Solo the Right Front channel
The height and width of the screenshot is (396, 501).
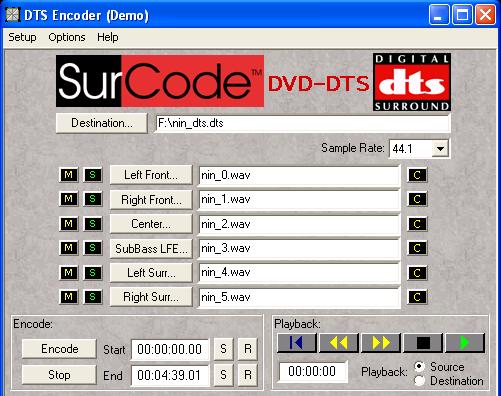pyautogui.click(x=92, y=199)
